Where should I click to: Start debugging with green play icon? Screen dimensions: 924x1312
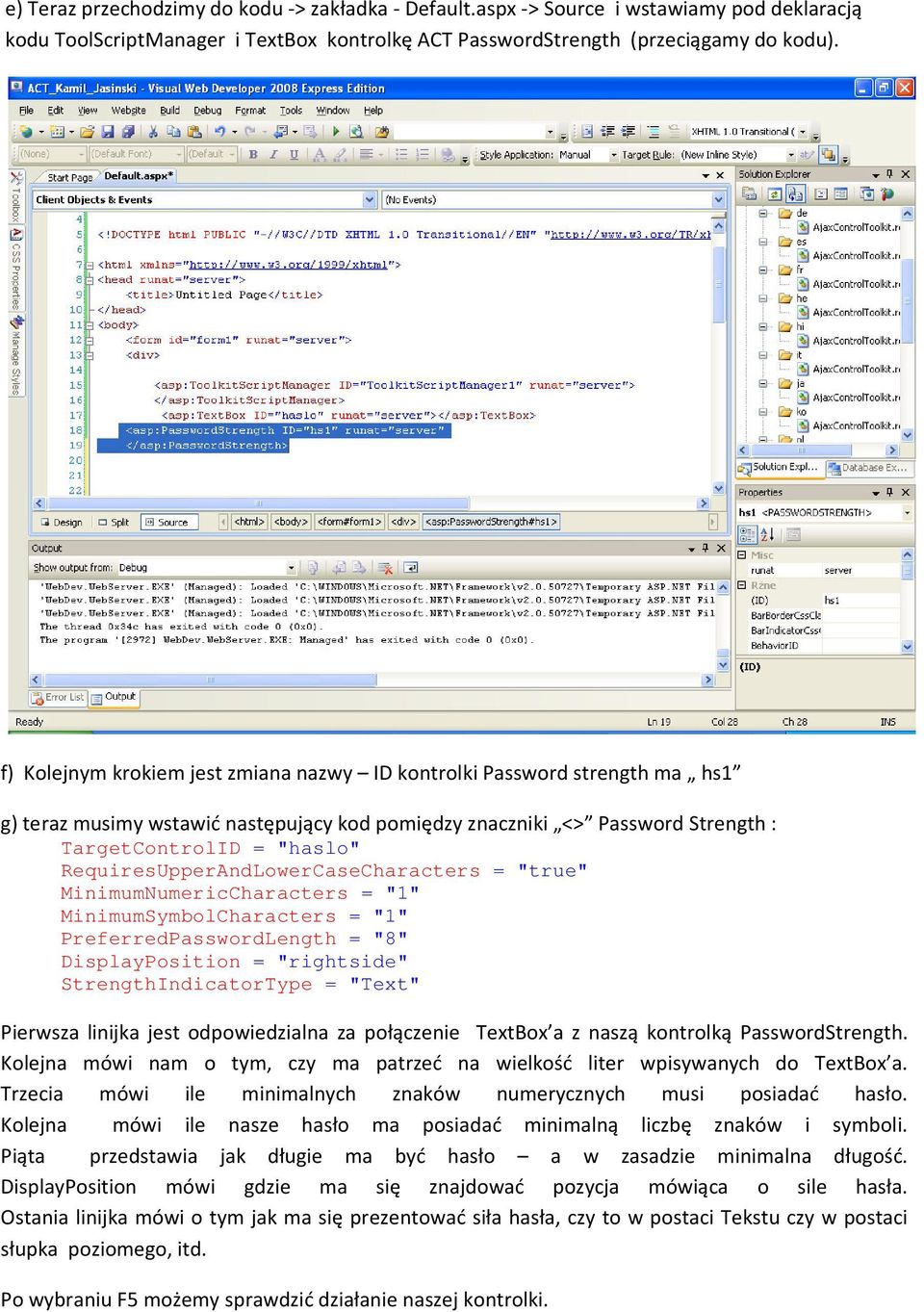(336, 132)
